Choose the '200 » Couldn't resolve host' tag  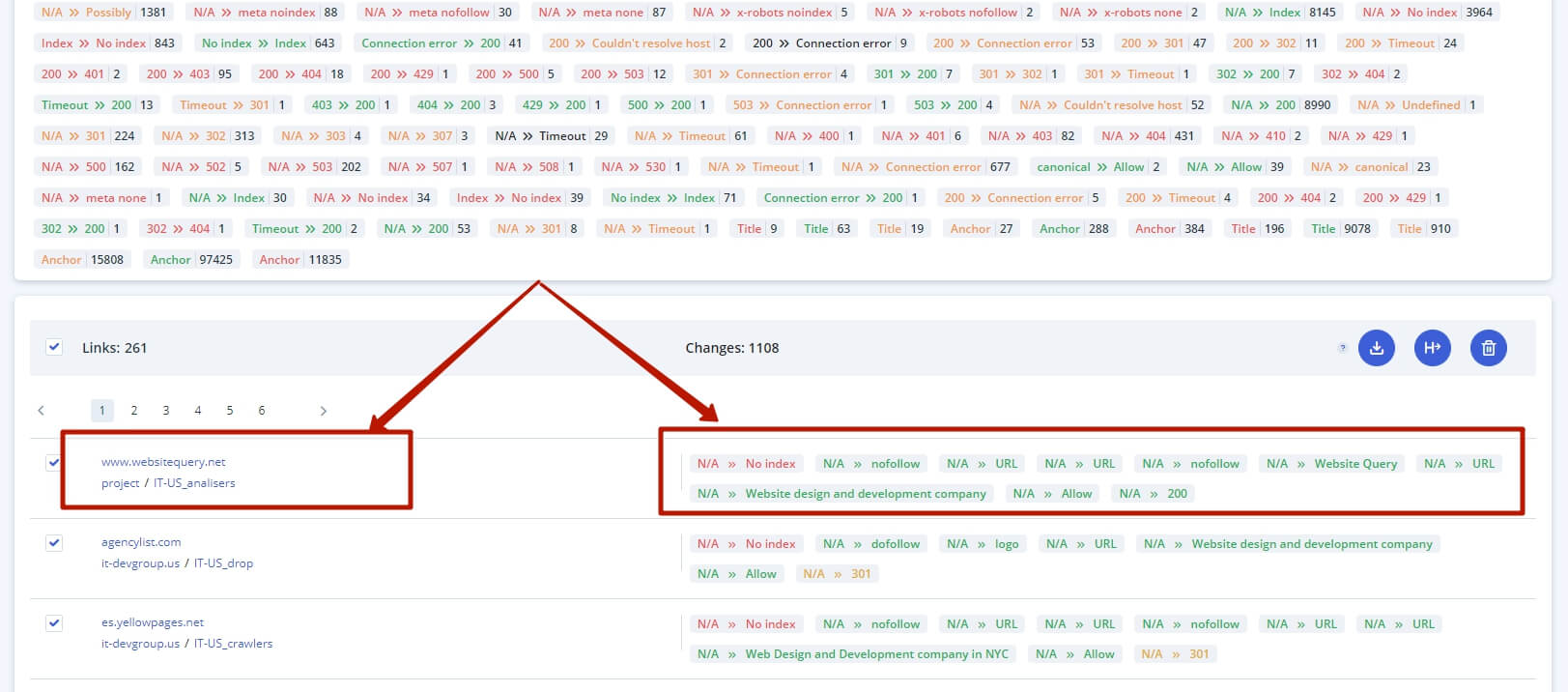(x=638, y=43)
